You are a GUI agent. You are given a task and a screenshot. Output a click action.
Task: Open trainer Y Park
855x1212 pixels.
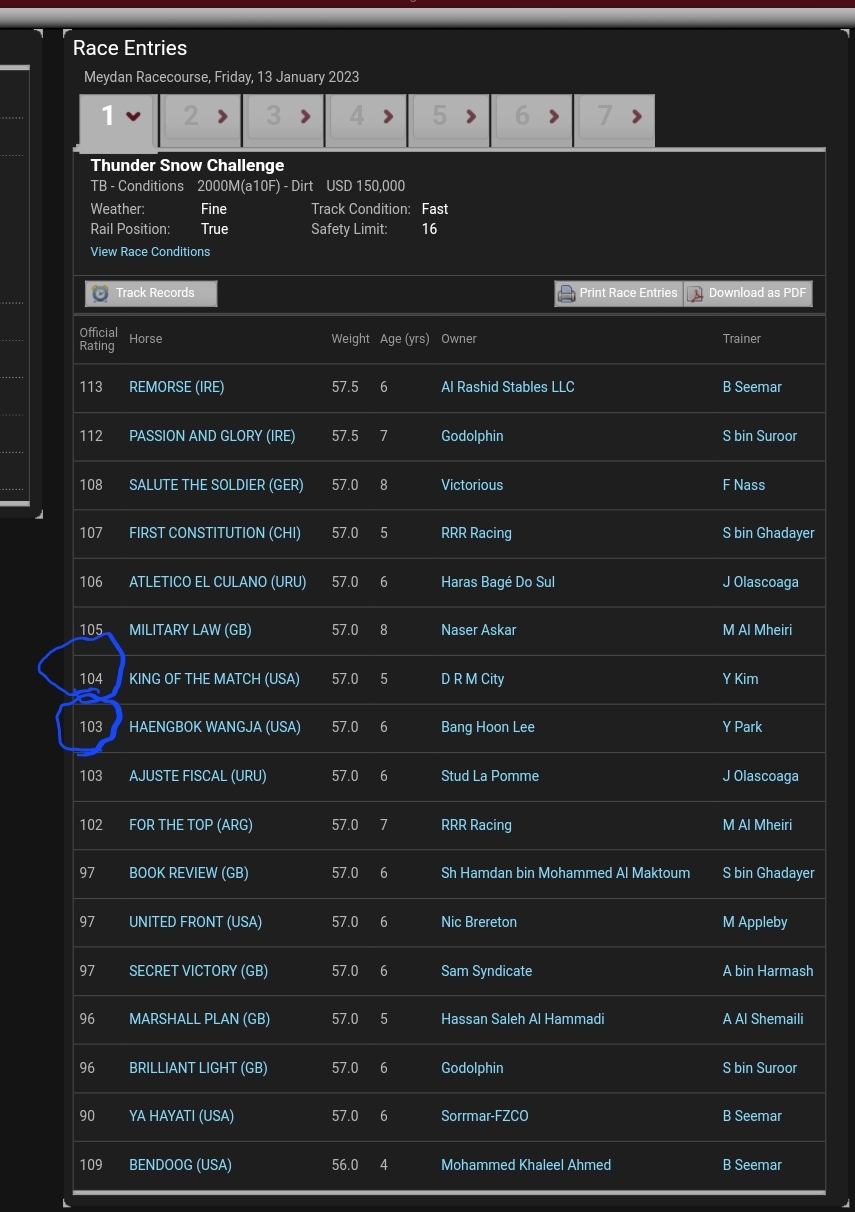click(x=743, y=727)
